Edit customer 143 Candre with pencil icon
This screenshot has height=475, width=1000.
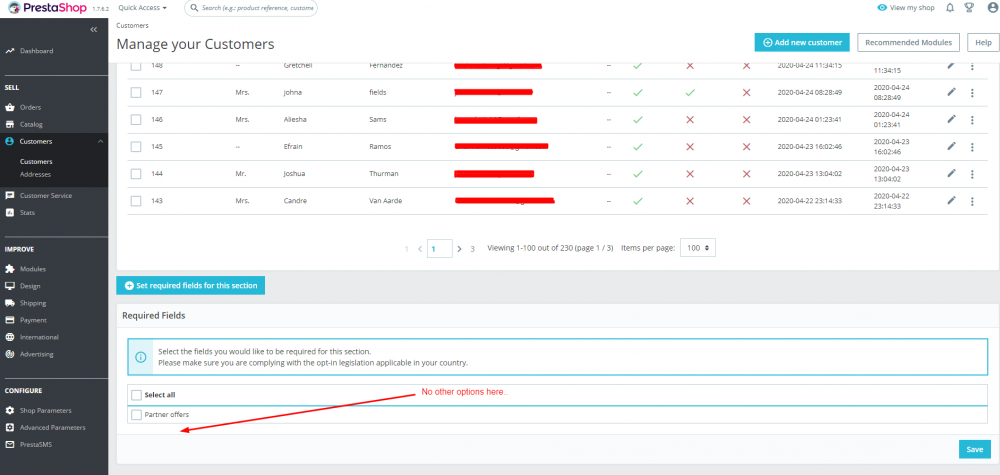(952, 201)
